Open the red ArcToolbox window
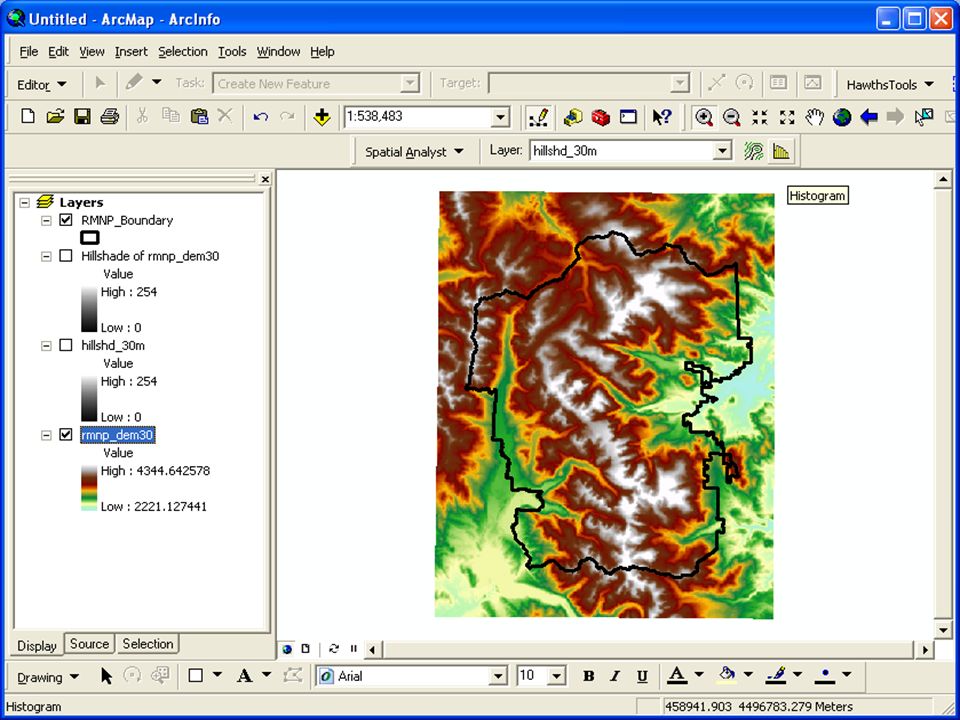The image size is (960, 720). (x=601, y=117)
